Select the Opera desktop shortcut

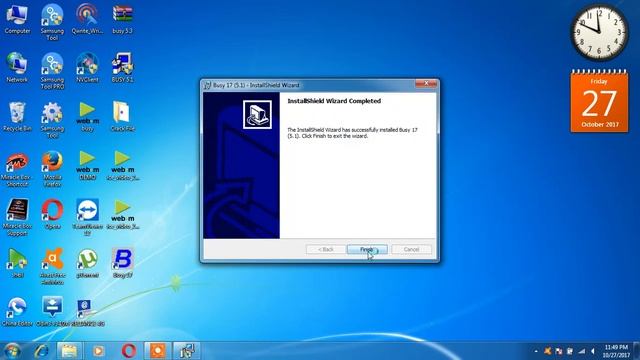52,215
